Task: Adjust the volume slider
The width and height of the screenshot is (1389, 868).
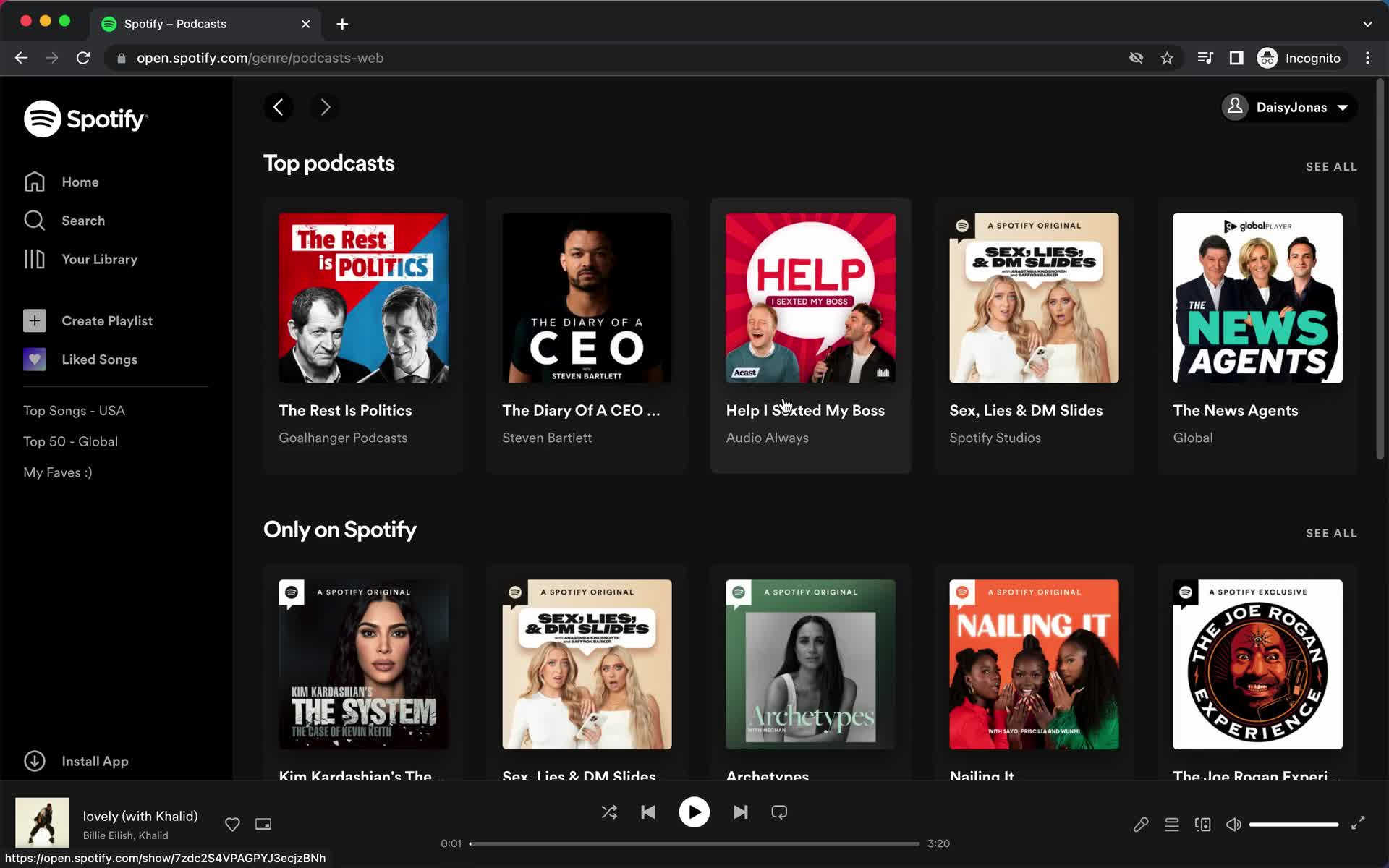Action: click(x=1294, y=825)
